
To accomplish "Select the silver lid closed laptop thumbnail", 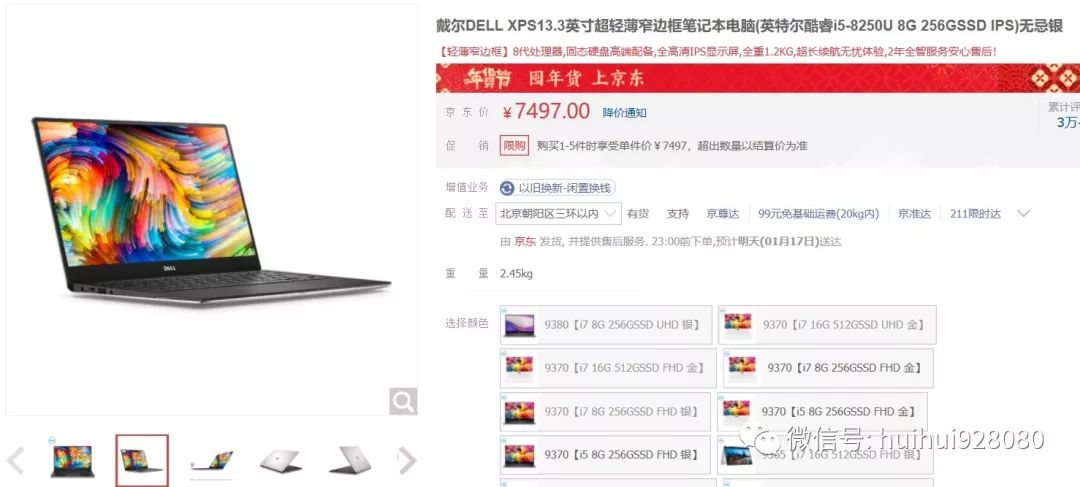I will pyautogui.click(x=280, y=461).
